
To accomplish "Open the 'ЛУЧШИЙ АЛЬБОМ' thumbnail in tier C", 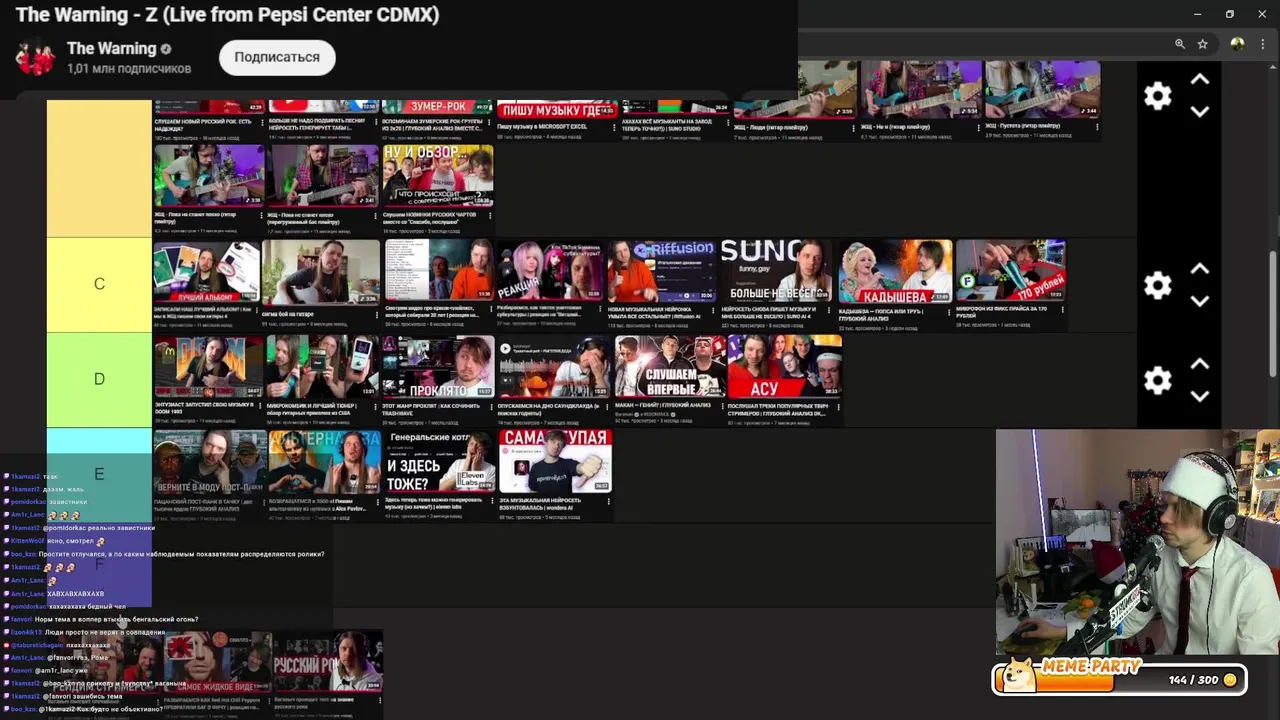I will pyautogui.click(x=206, y=271).
